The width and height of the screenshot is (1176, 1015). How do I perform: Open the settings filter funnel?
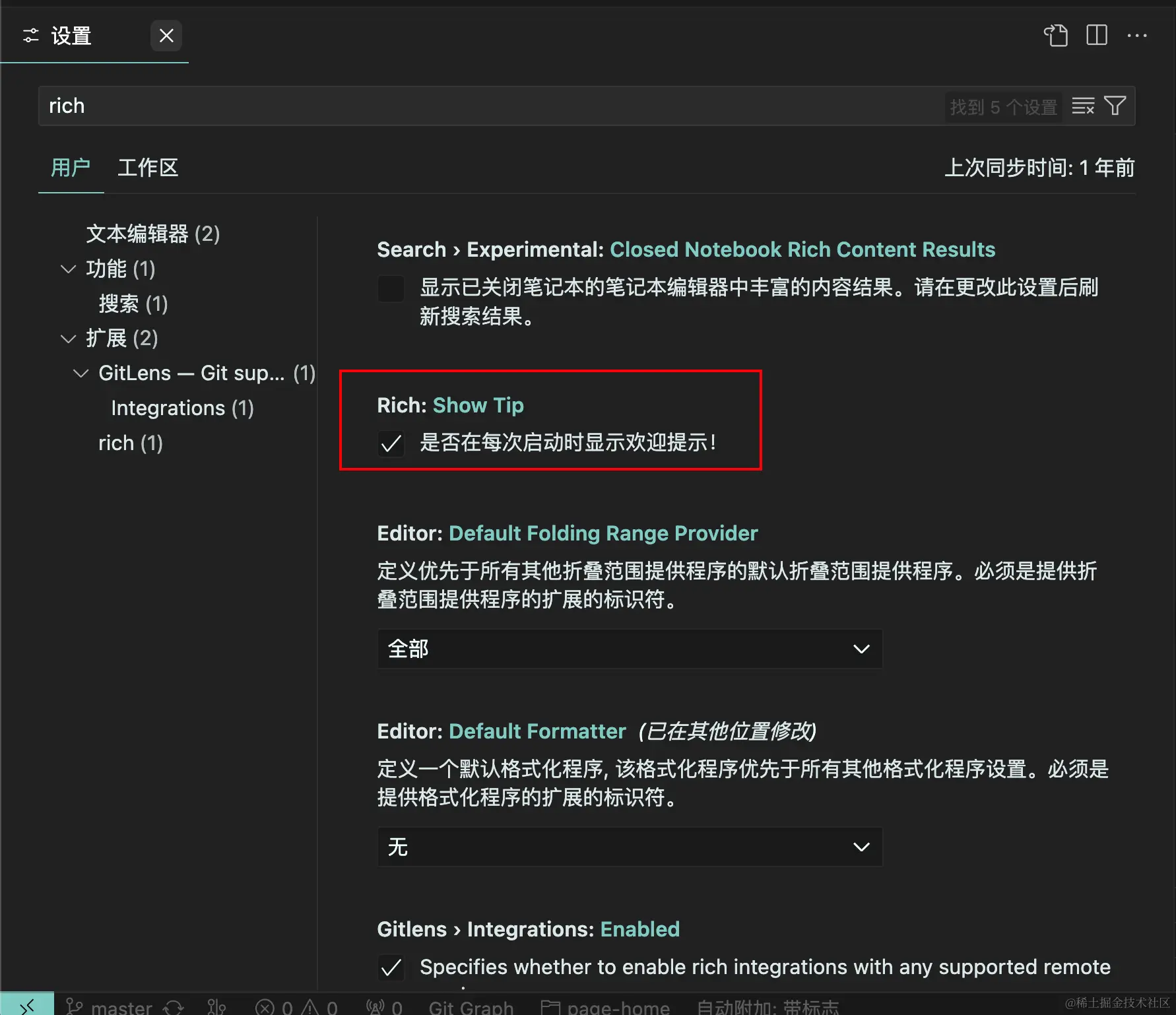1115,106
